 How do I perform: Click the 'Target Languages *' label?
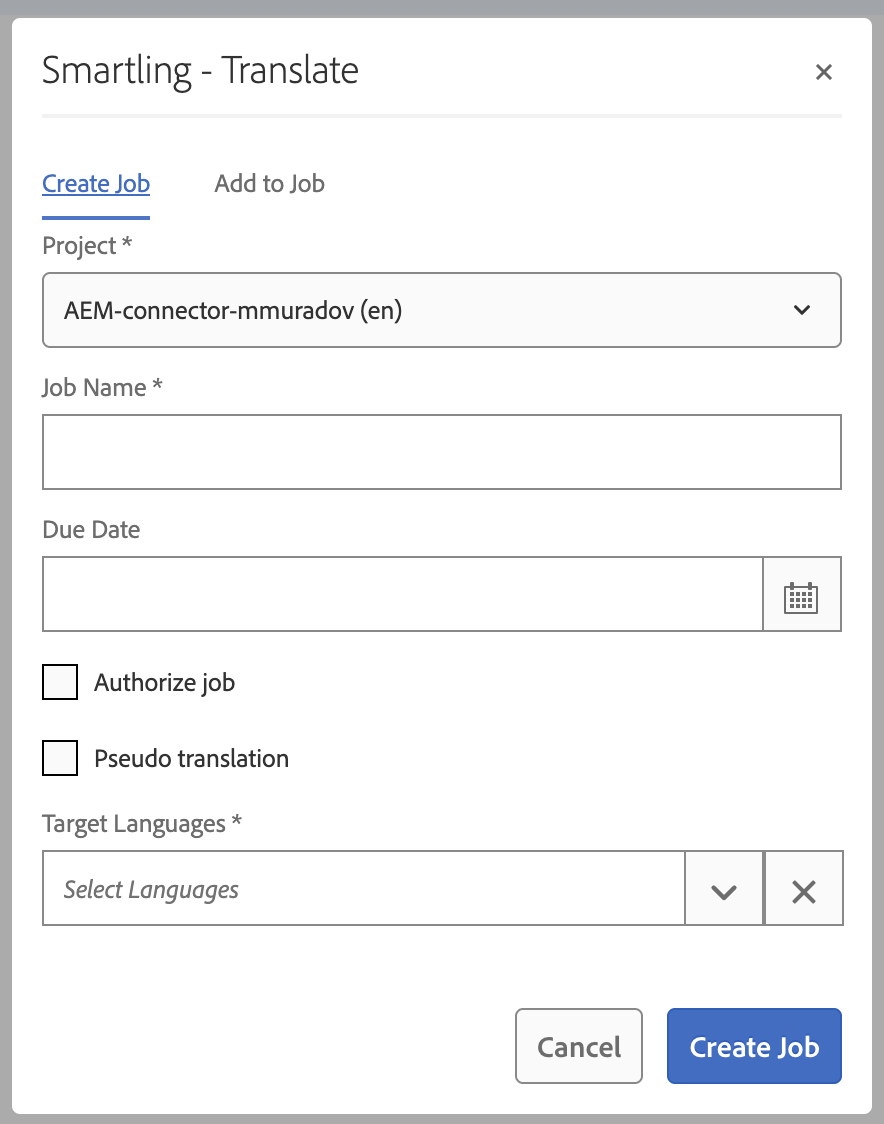141,824
